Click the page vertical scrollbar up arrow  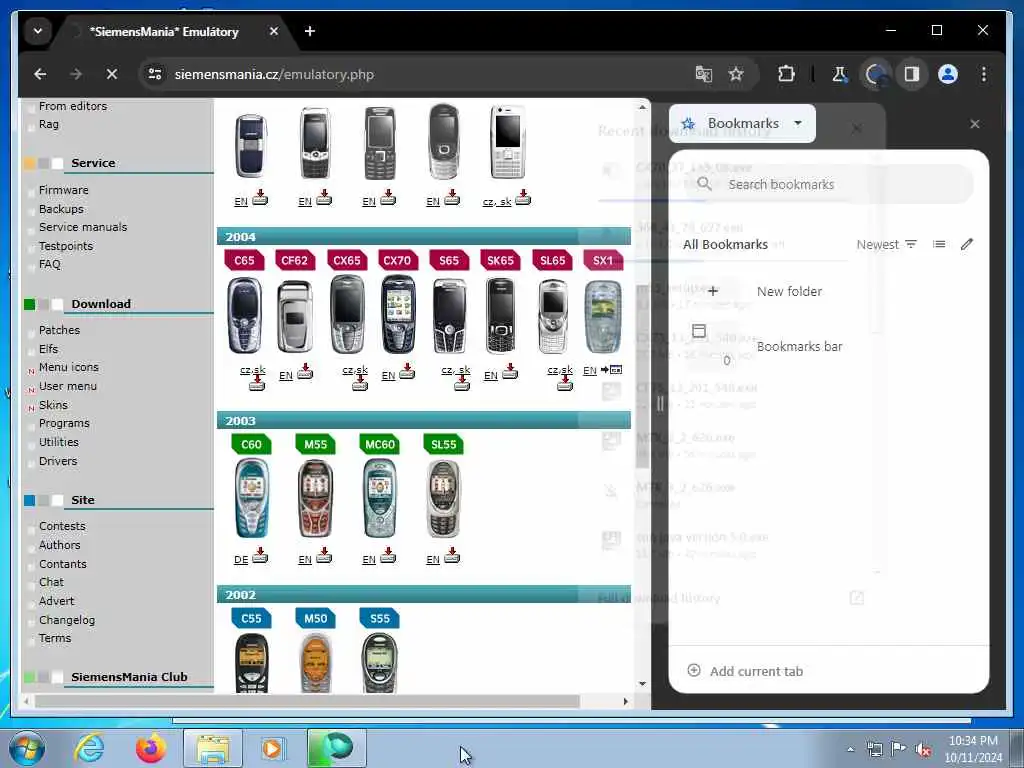point(642,107)
